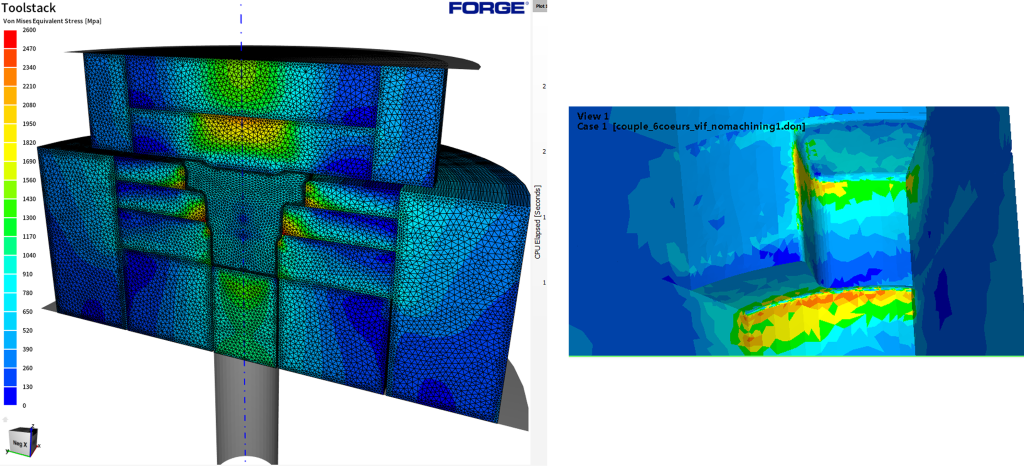Click the FORGE logo

(488, 8)
